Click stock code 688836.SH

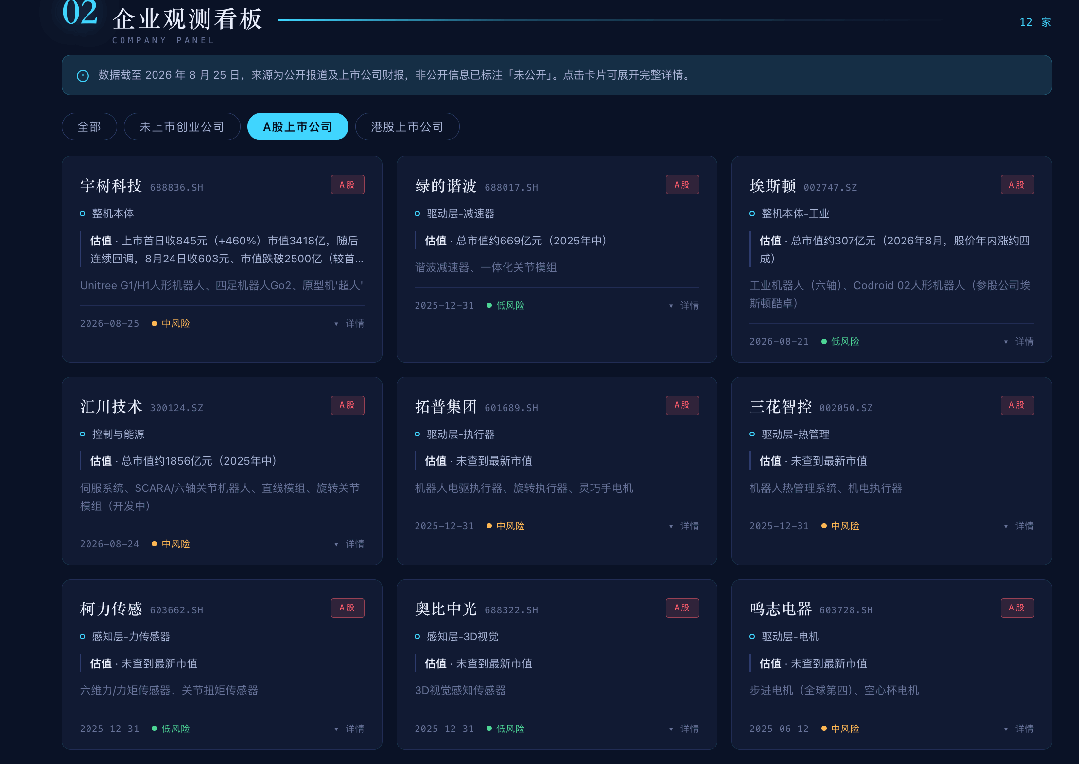177,187
